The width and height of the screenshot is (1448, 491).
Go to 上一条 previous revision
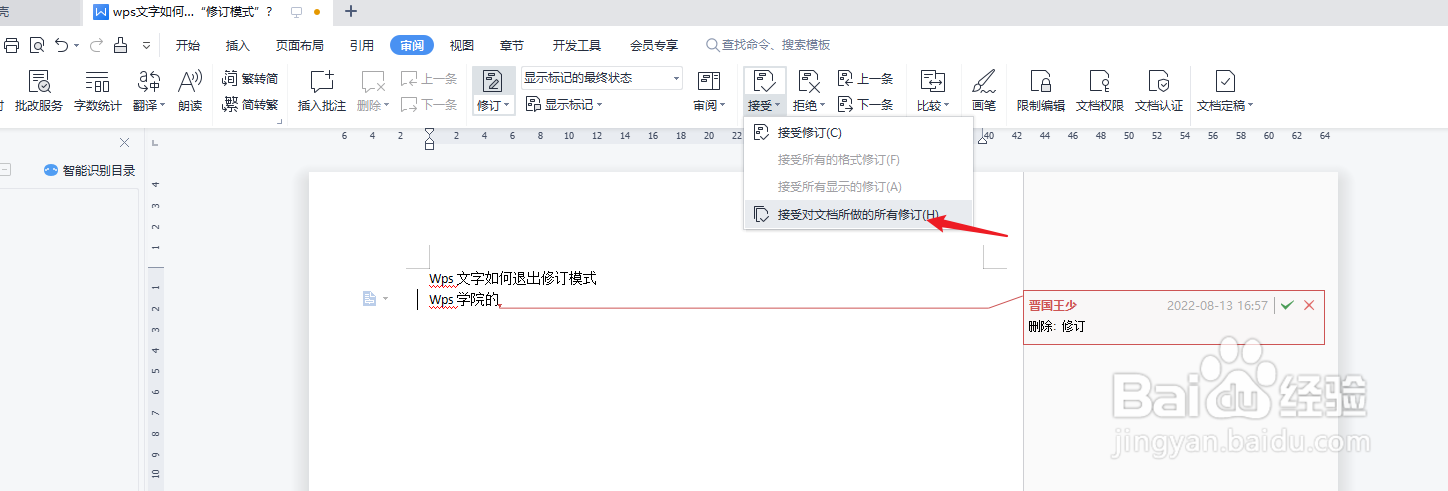pyautogui.click(x=865, y=78)
